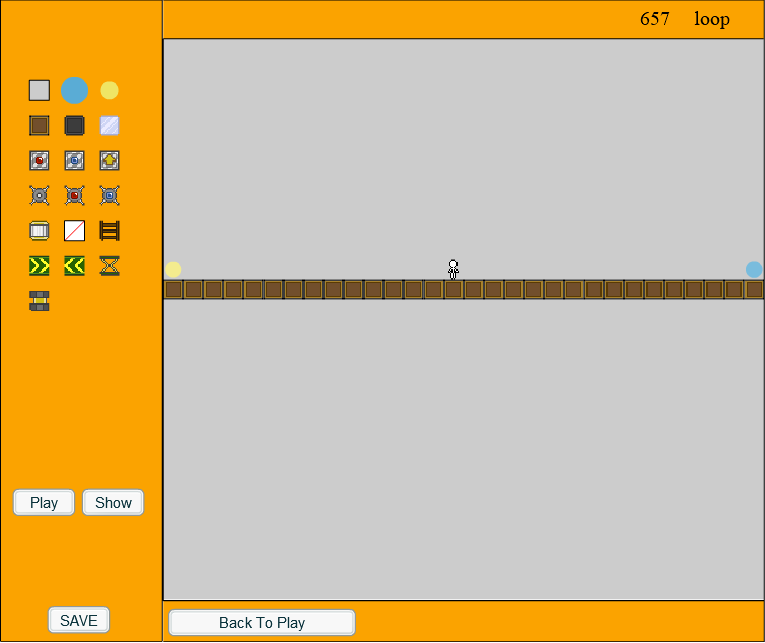The width and height of the screenshot is (765, 643).
Task: Click the yellow start circle in the level
Action: 173,269
